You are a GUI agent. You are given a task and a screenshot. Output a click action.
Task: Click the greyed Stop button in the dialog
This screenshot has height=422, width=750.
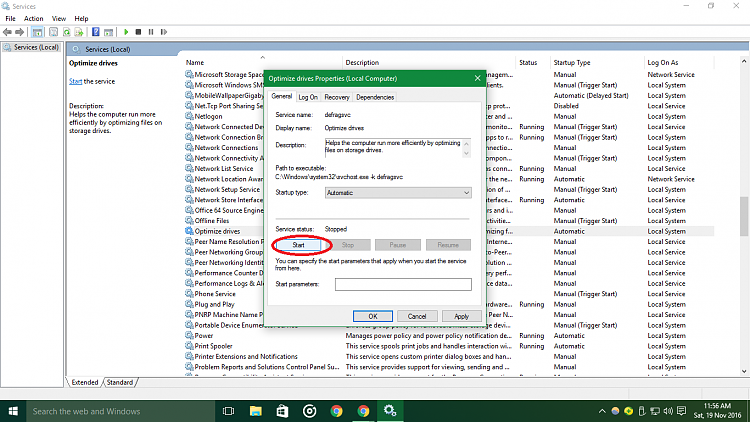coord(348,245)
